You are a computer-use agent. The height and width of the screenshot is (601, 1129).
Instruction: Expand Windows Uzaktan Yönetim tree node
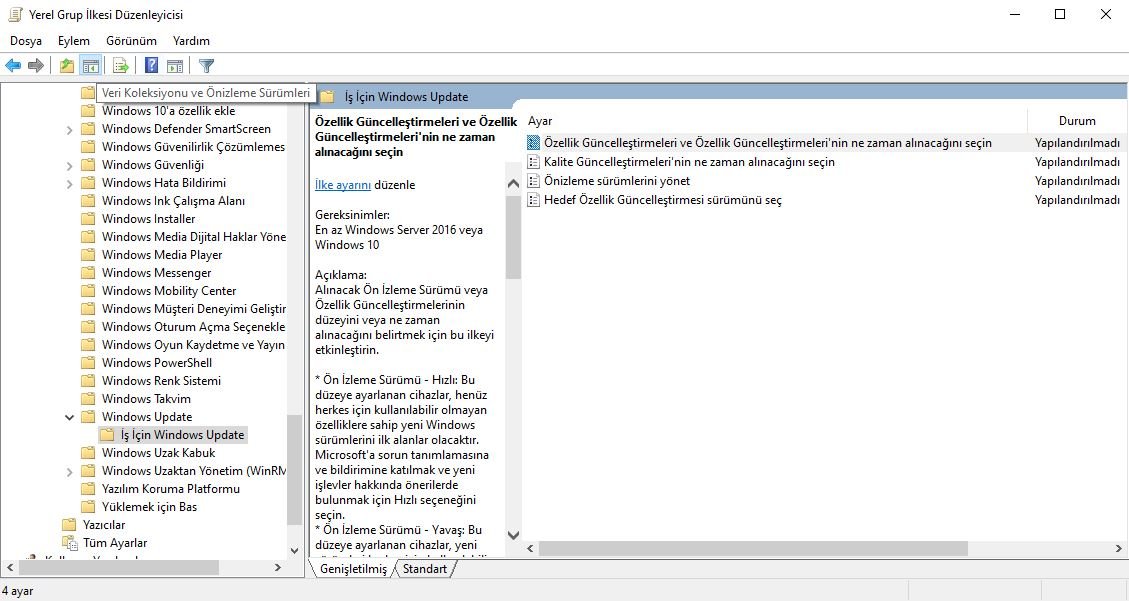click(x=69, y=471)
